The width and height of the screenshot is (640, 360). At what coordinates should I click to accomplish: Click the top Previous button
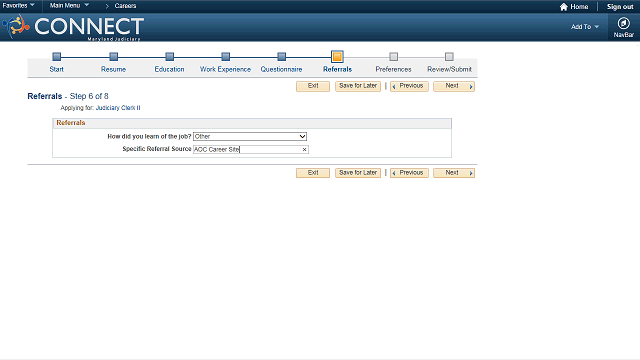pyautogui.click(x=409, y=86)
